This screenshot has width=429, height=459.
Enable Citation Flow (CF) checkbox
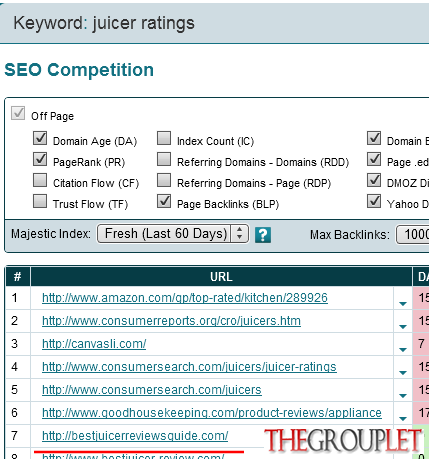click(x=40, y=180)
